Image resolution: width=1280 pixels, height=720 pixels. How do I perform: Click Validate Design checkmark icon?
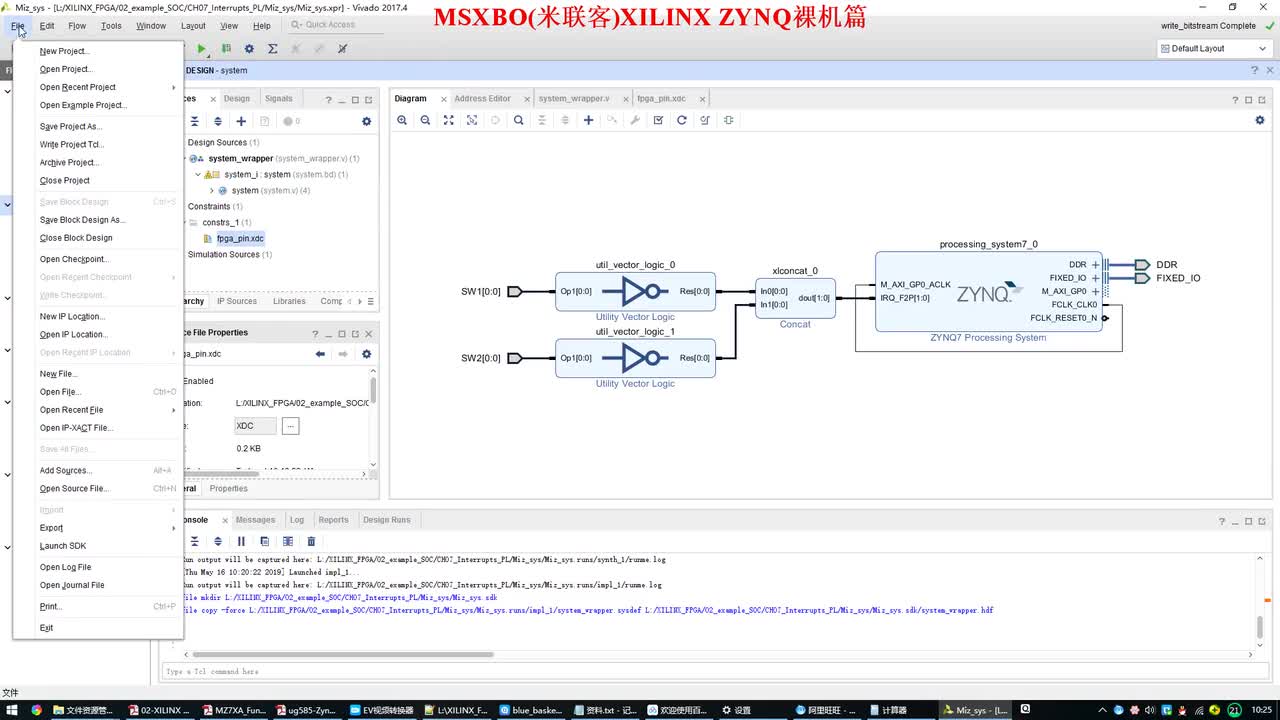pos(658,120)
